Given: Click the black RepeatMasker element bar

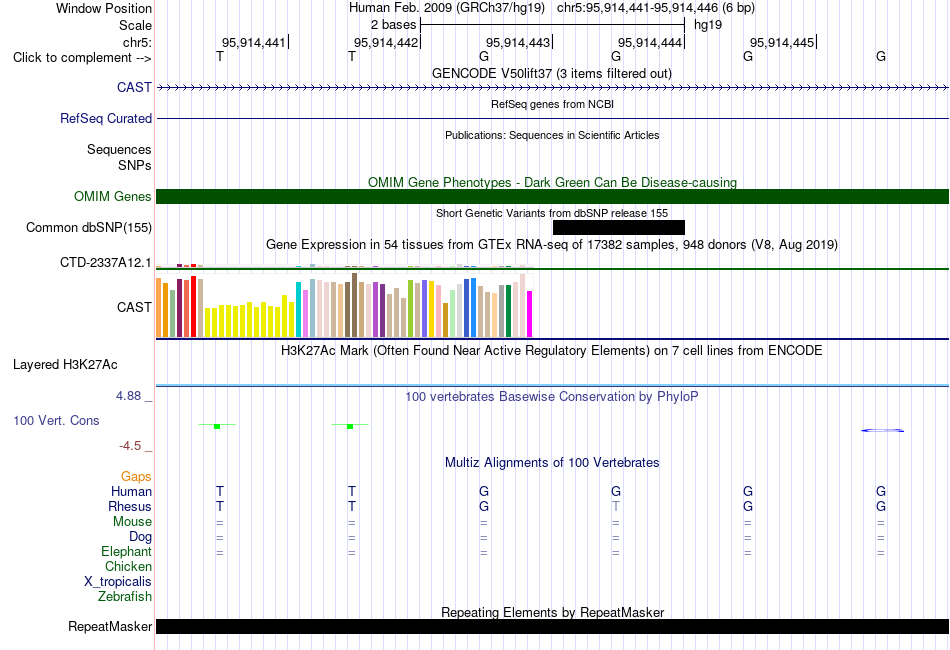Looking at the screenshot, I should tap(552, 626).
